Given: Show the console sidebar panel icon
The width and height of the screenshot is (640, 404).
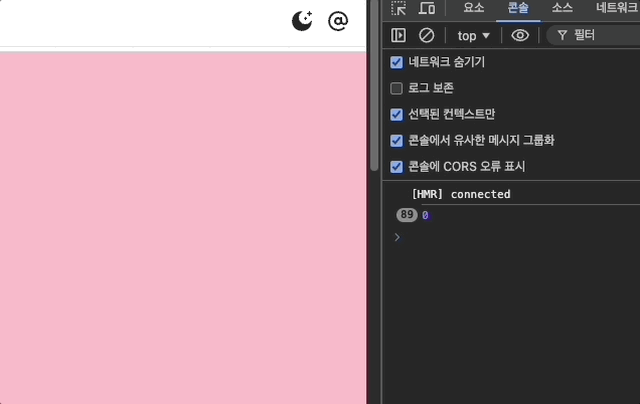Looking at the screenshot, I should coord(398,35).
